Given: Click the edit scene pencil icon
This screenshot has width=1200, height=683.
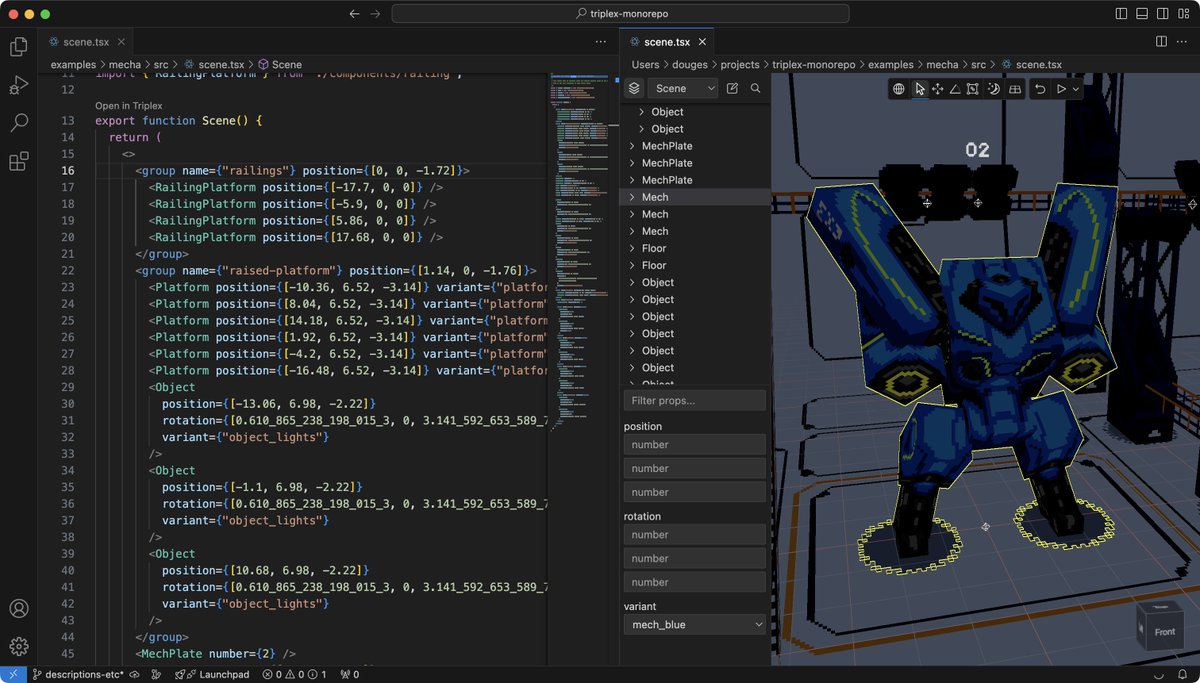Looking at the screenshot, I should pos(732,88).
